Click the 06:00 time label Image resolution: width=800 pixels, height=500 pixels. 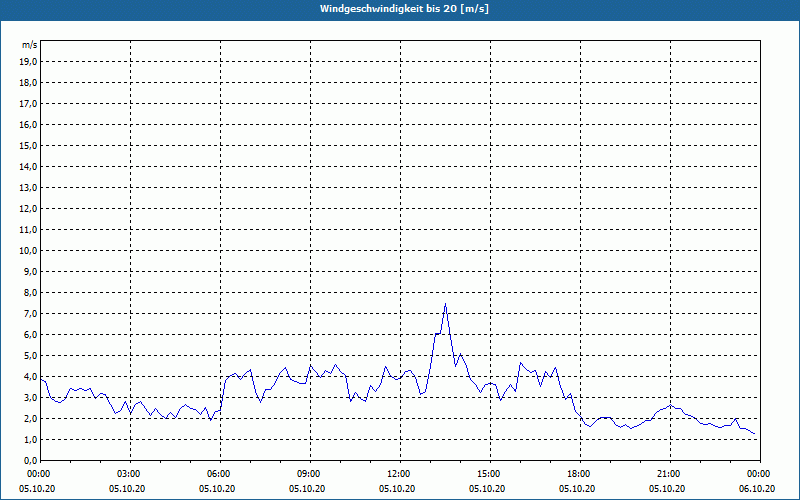click(x=219, y=474)
